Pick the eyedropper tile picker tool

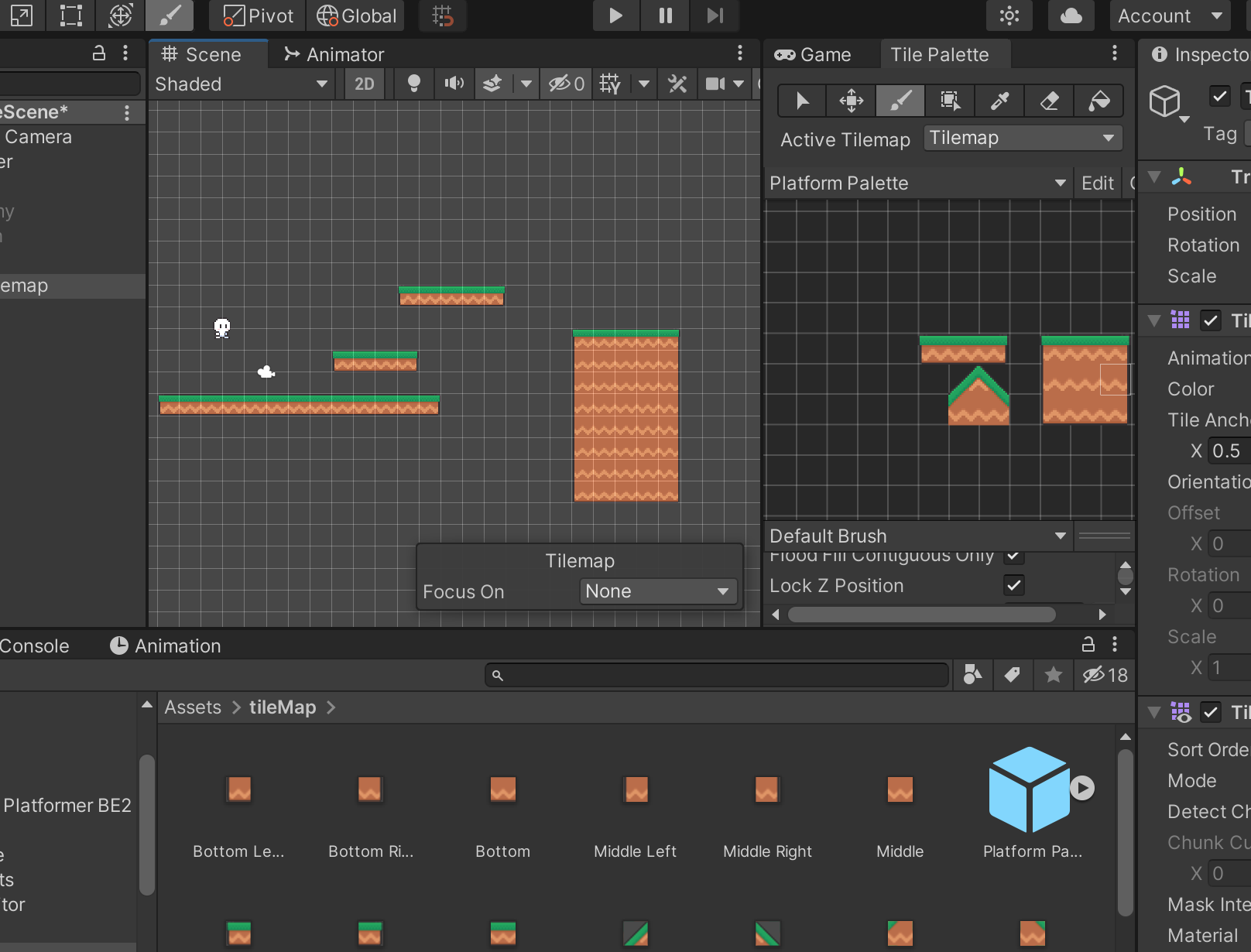pos(999,101)
